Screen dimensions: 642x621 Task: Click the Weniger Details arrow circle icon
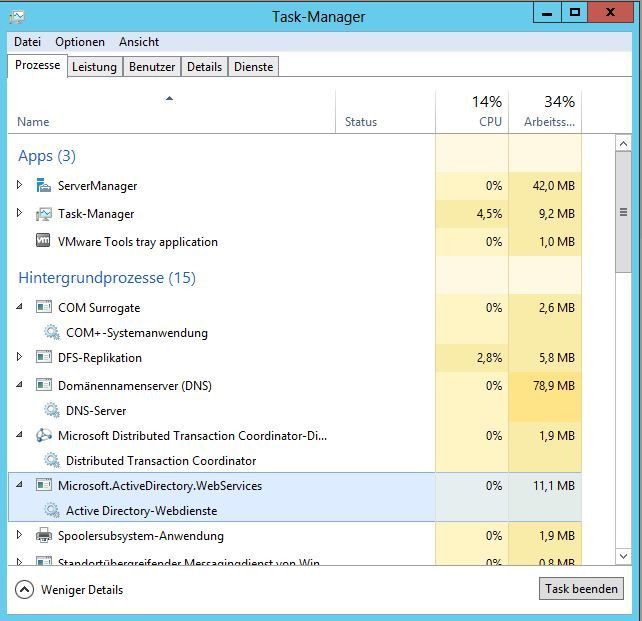pyautogui.click(x=24, y=590)
